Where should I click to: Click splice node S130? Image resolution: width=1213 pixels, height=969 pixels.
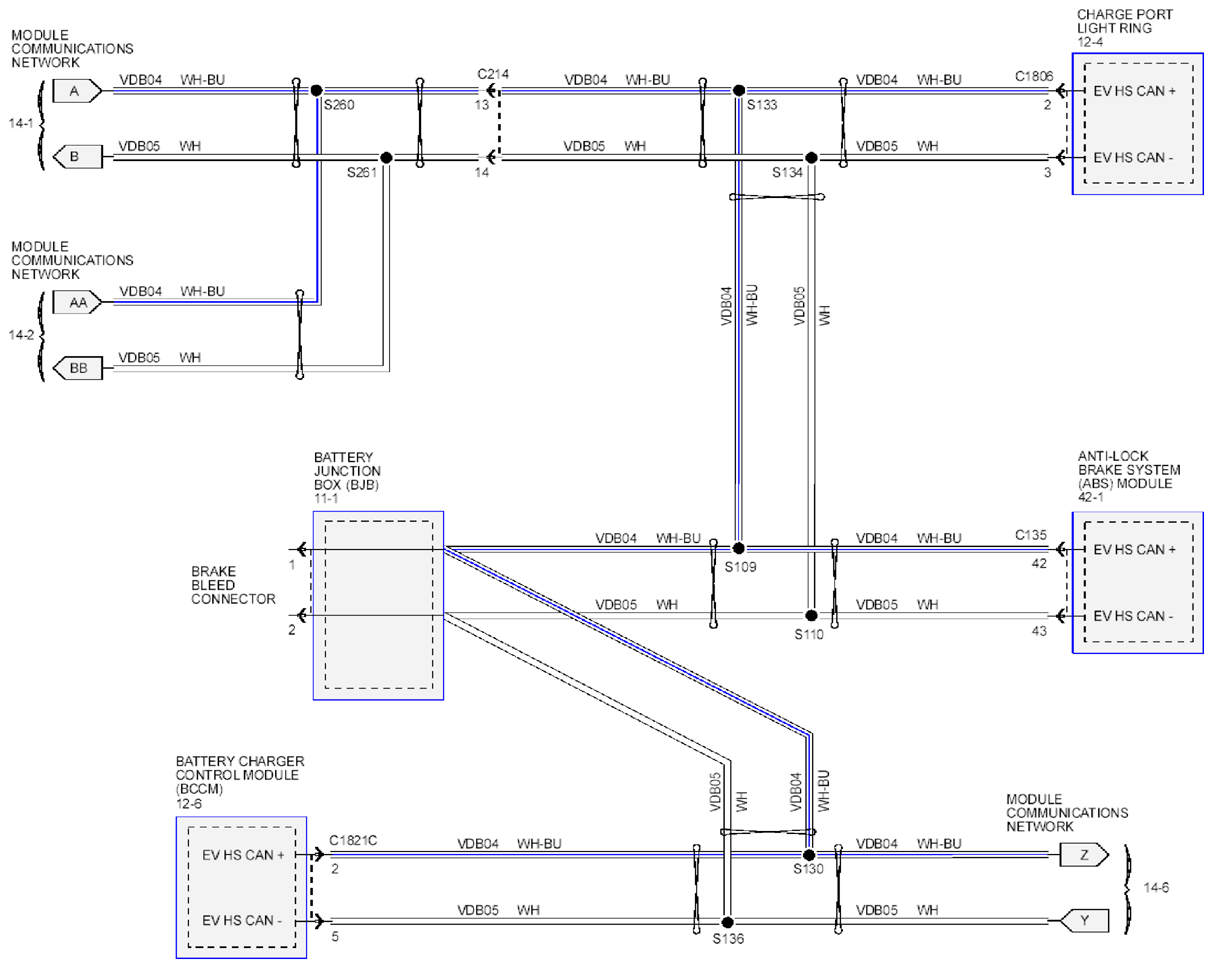pos(810,855)
